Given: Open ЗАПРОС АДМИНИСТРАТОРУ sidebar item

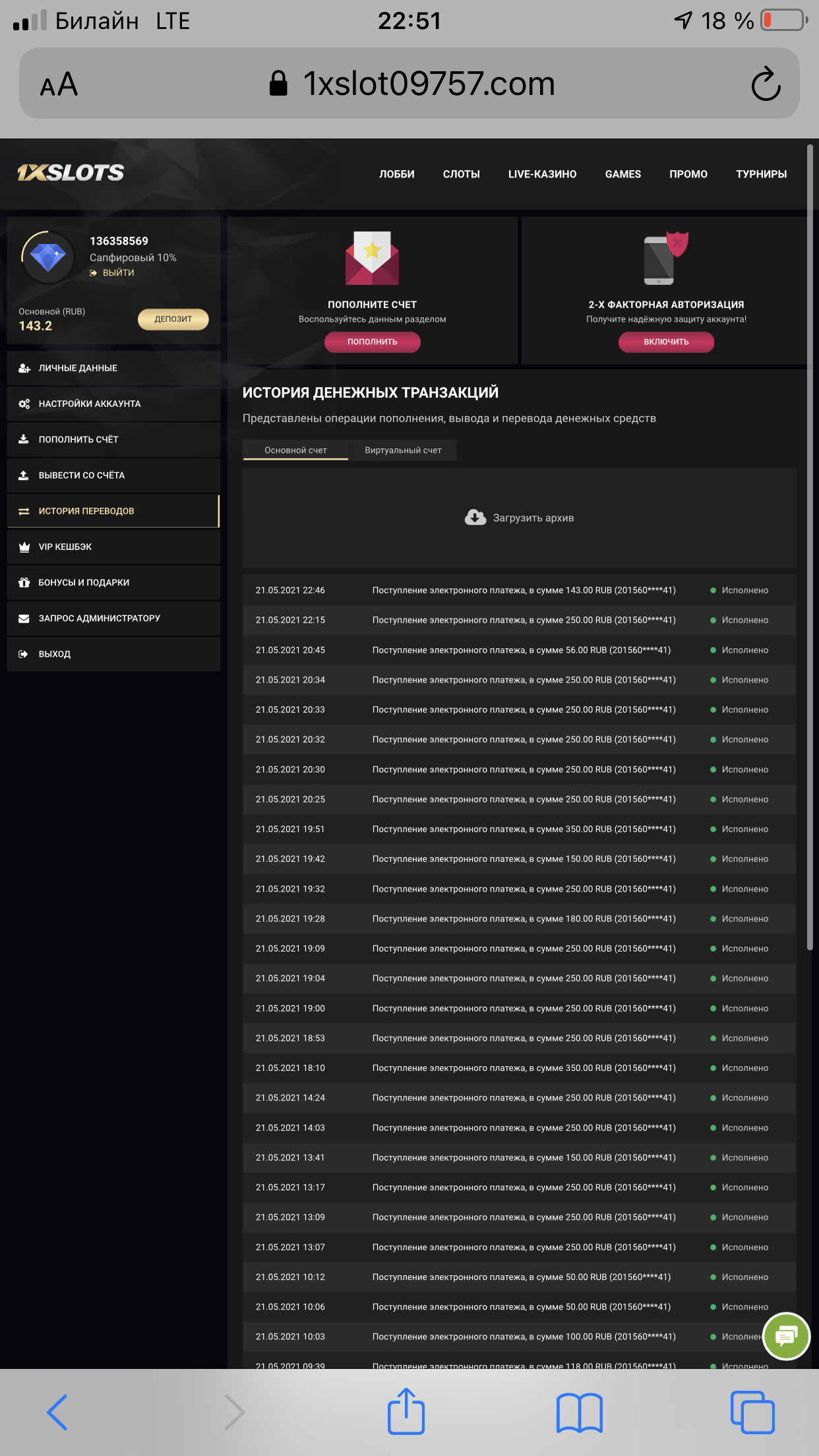Looking at the screenshot, I should click(113, 618).
